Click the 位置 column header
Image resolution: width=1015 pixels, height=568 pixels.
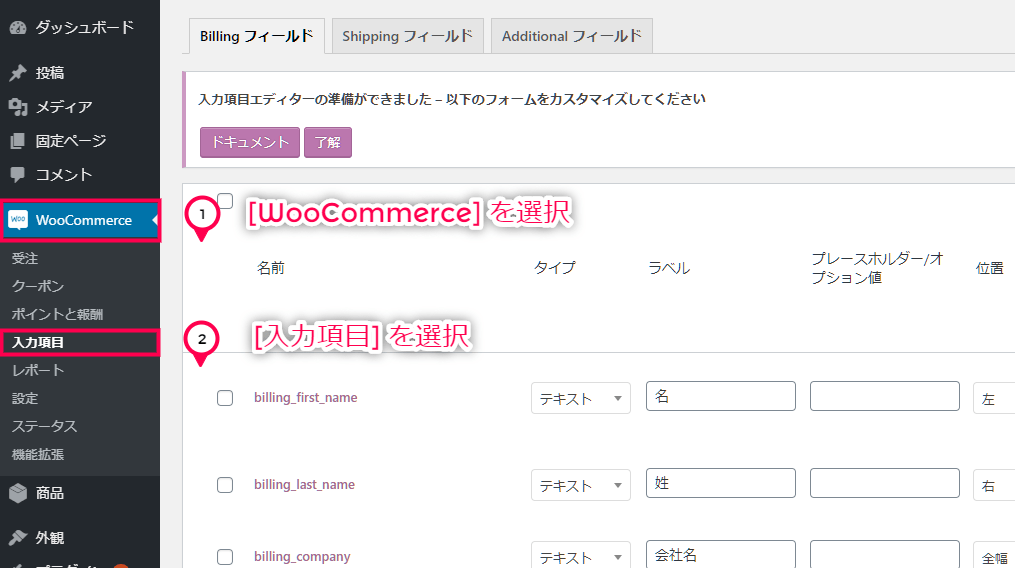[x=990, y=268]
